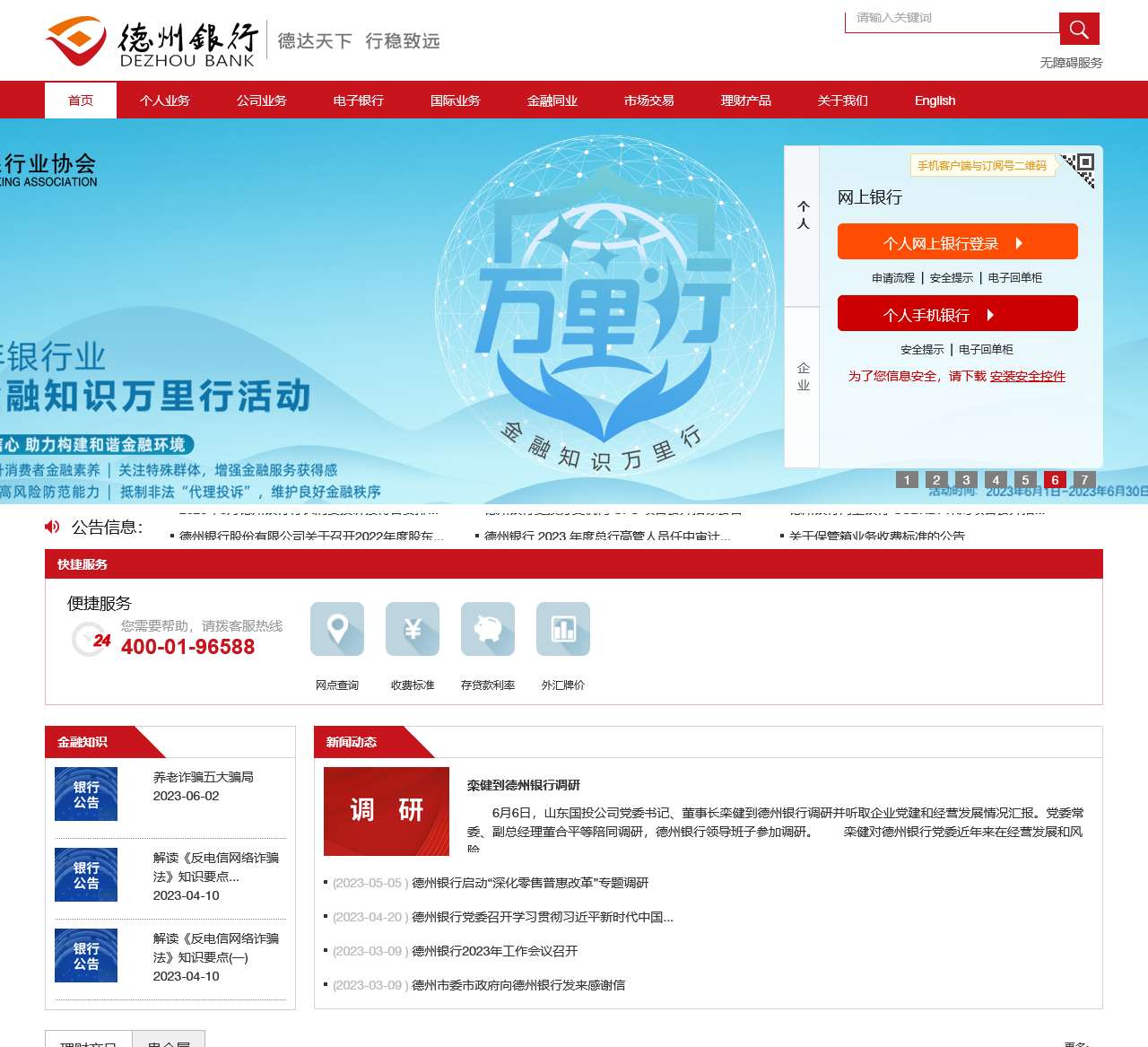Open 安全提示 link under mobile banking
The image size is (1148, 1047).
pos(922,350)
